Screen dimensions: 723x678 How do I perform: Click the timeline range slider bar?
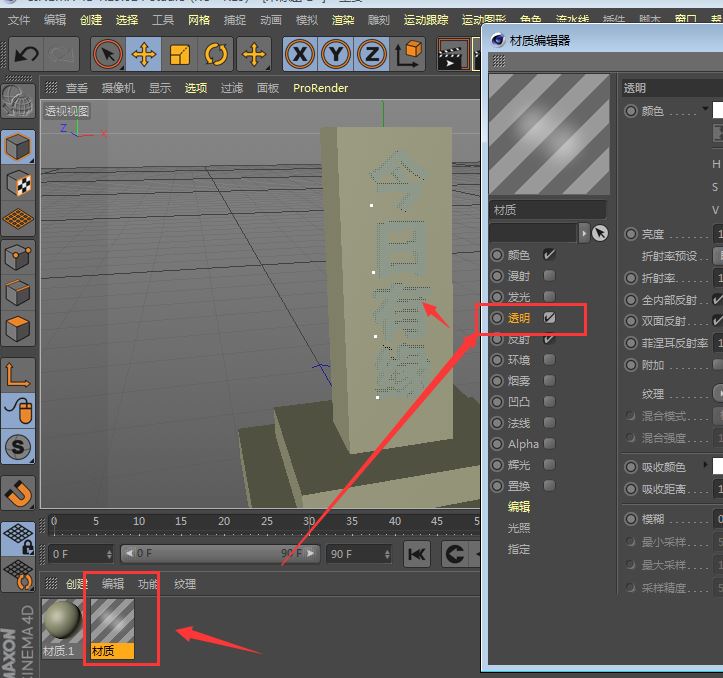pos(220,553)
